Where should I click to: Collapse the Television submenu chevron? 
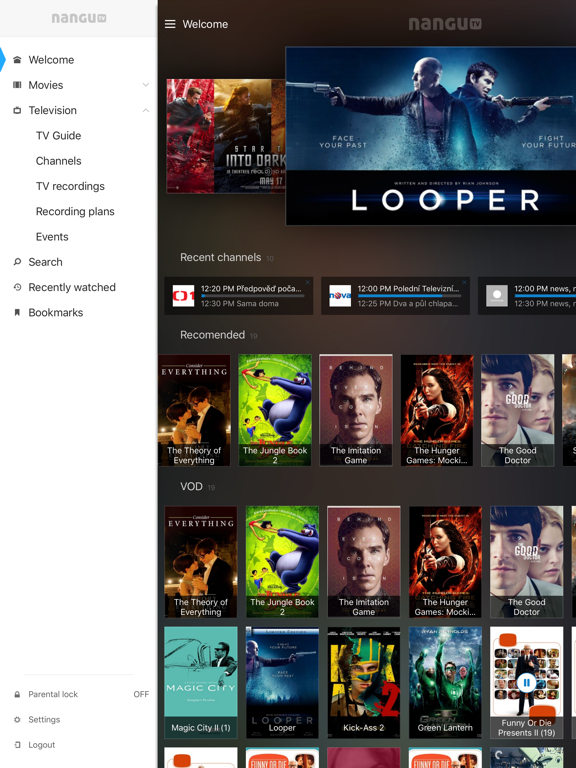pyautogui.click(x=145, y=110)
